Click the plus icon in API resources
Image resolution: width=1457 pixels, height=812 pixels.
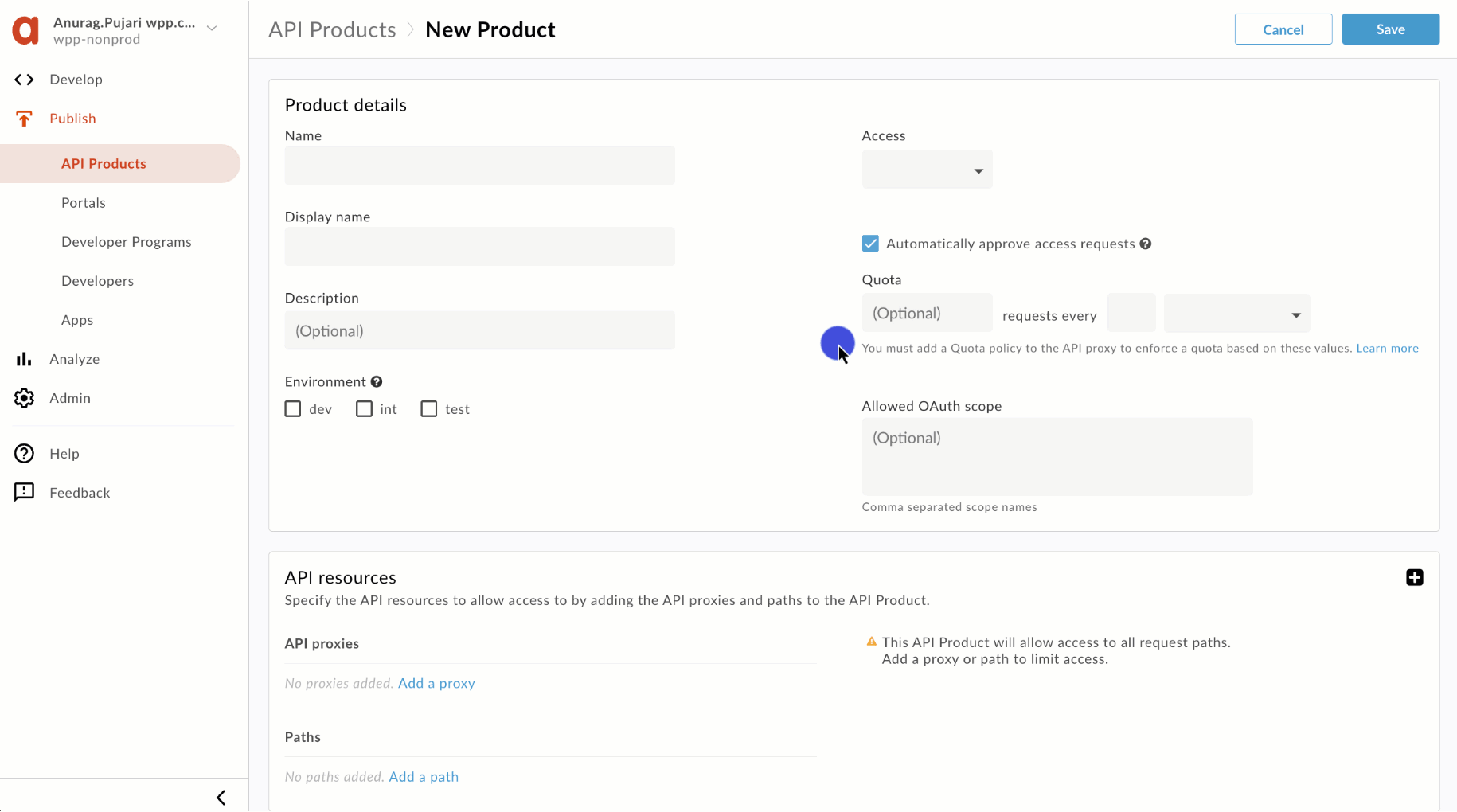tap(1414, 577)
